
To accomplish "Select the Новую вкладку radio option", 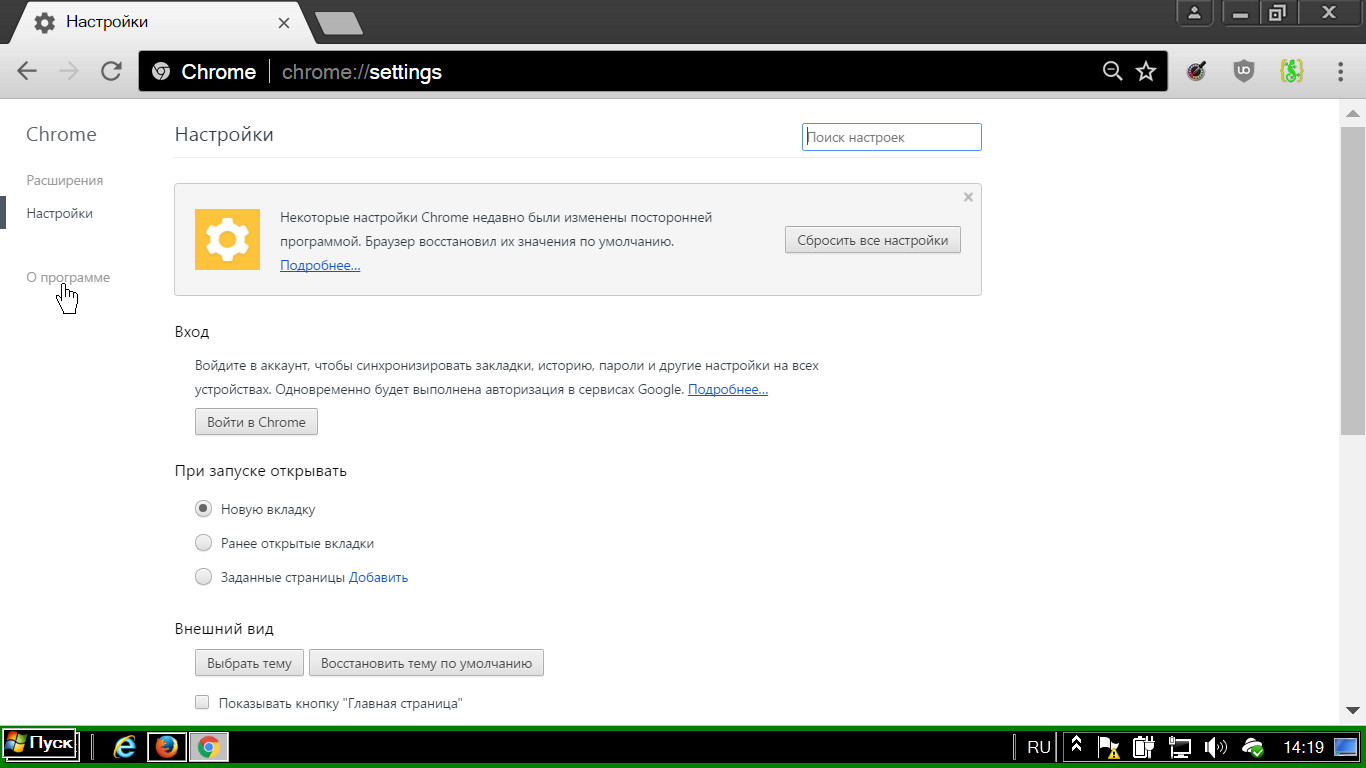I will [203, 509].
